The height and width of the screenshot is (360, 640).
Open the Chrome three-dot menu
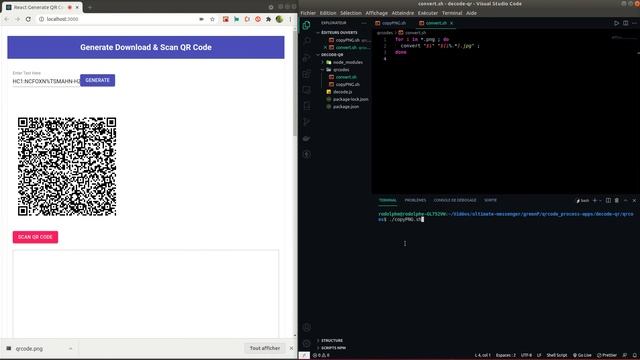click(290, 19)
